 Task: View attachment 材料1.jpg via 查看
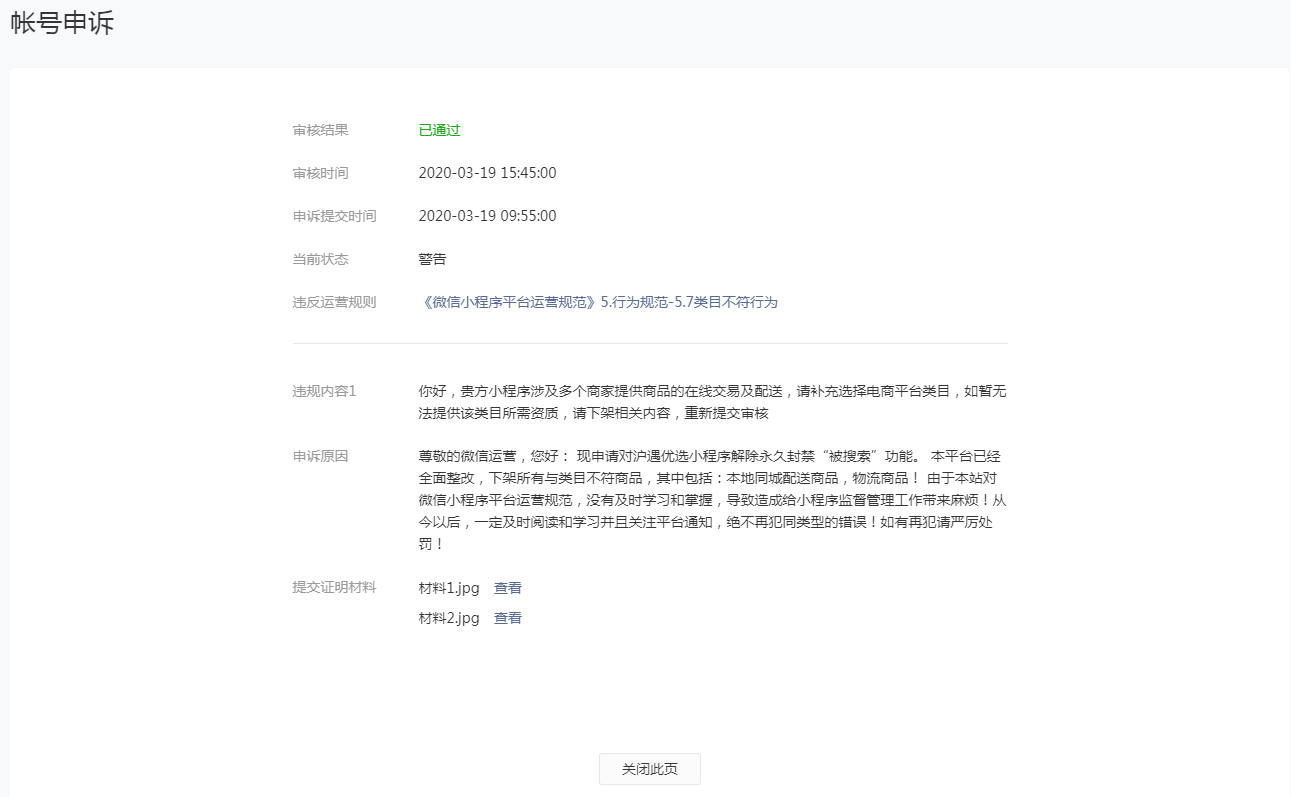click(x=508, y=588)
